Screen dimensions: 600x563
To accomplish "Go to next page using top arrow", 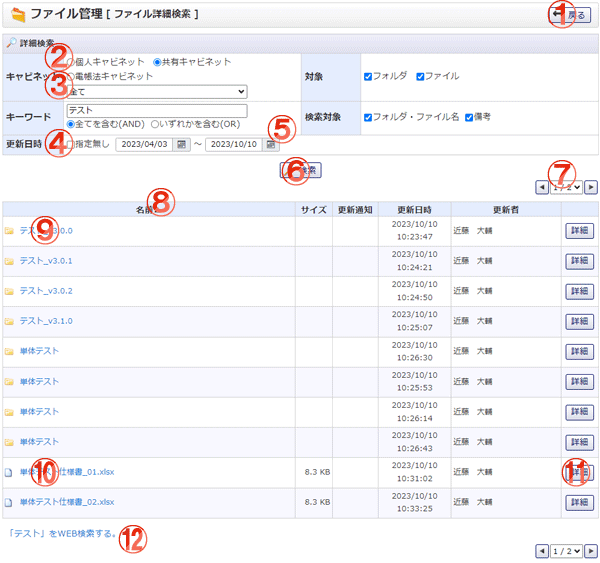I will [591, 187].
